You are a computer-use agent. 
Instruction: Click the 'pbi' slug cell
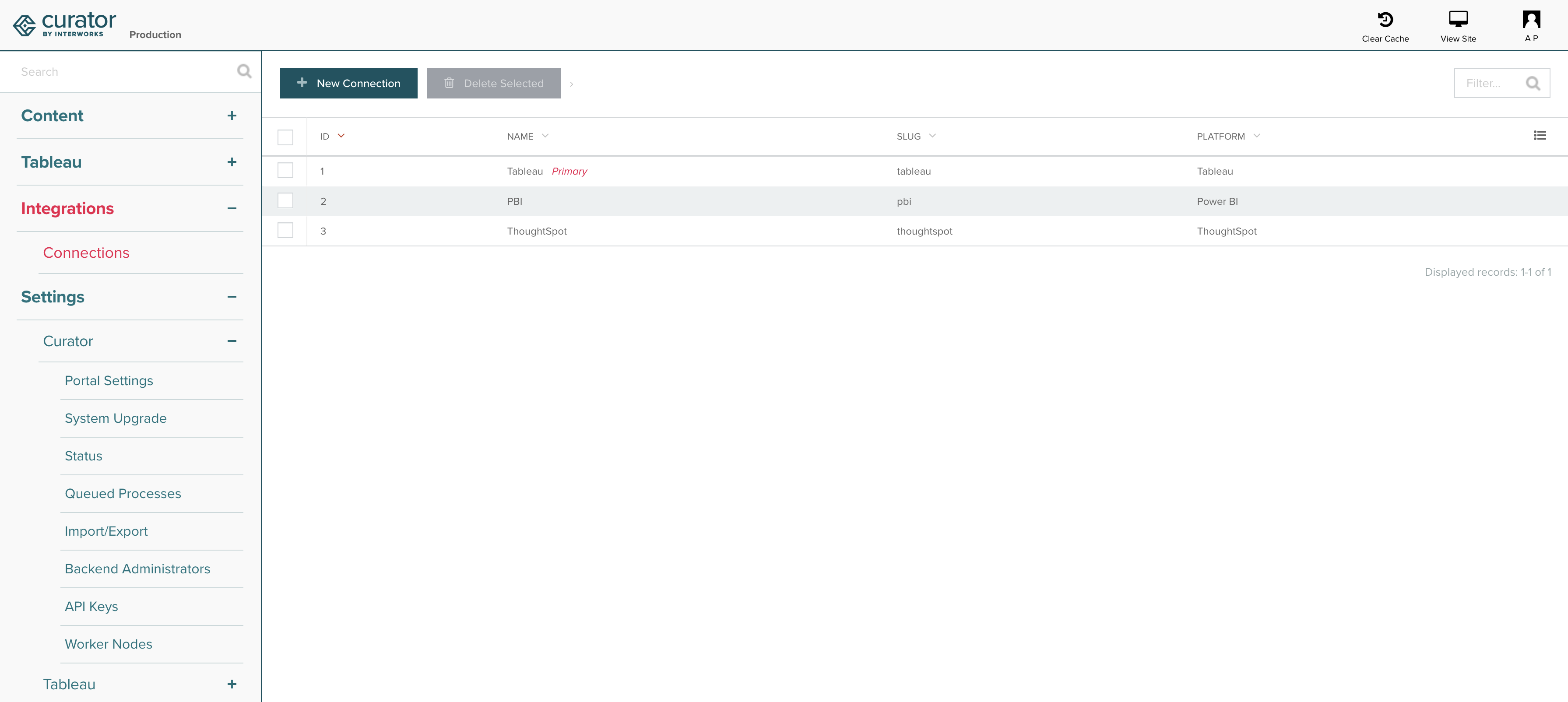(904, 202)
